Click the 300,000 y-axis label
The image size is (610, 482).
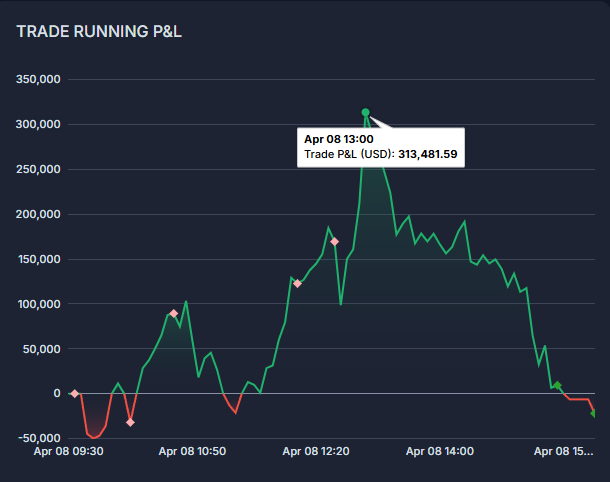(x=38, y=124)
